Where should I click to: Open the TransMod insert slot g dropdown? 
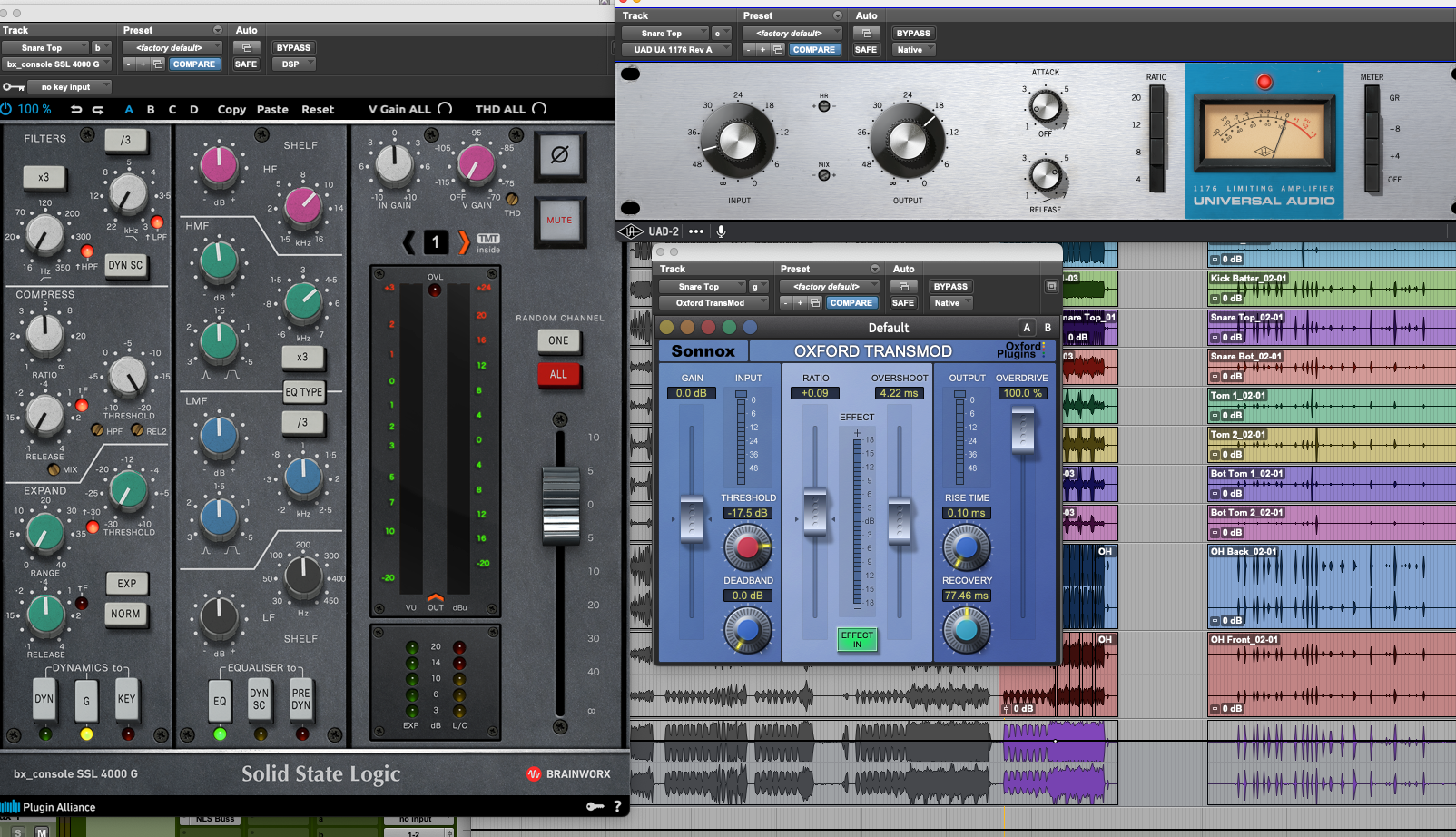[x=756, y=286]
